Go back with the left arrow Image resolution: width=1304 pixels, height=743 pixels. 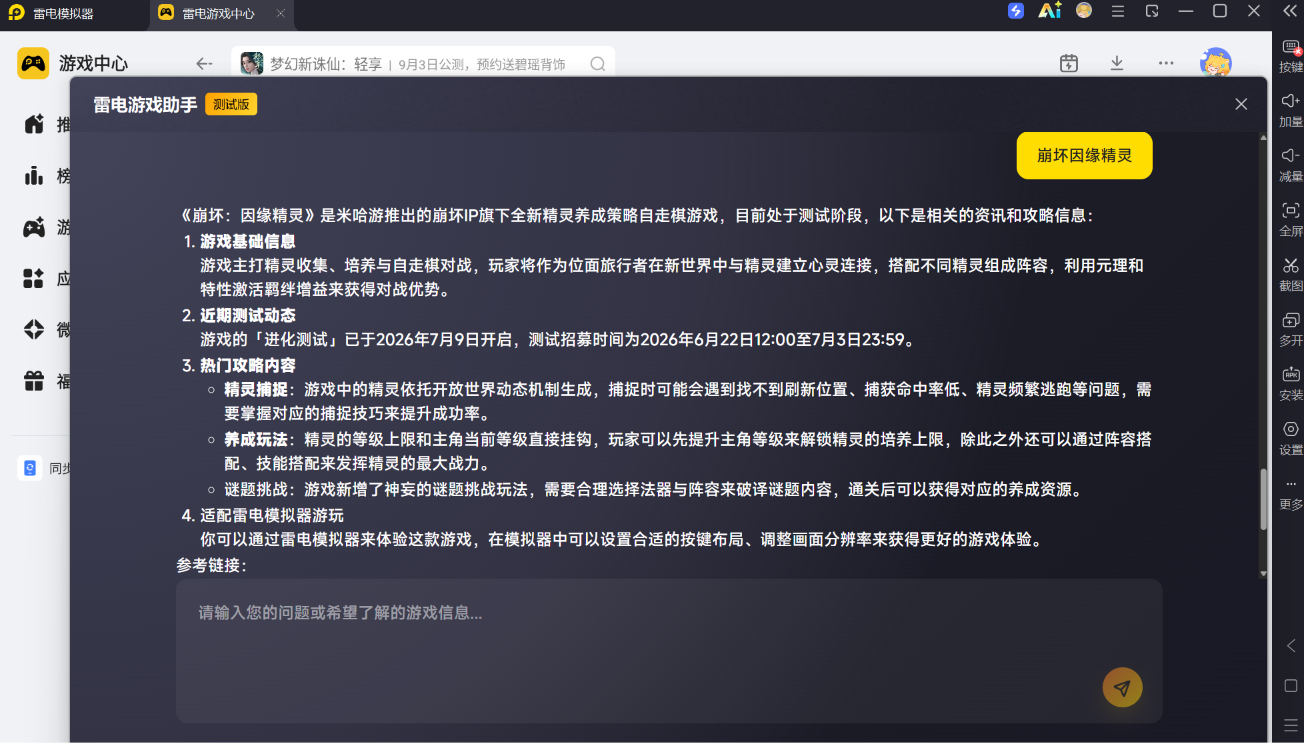tap(204, 64)
